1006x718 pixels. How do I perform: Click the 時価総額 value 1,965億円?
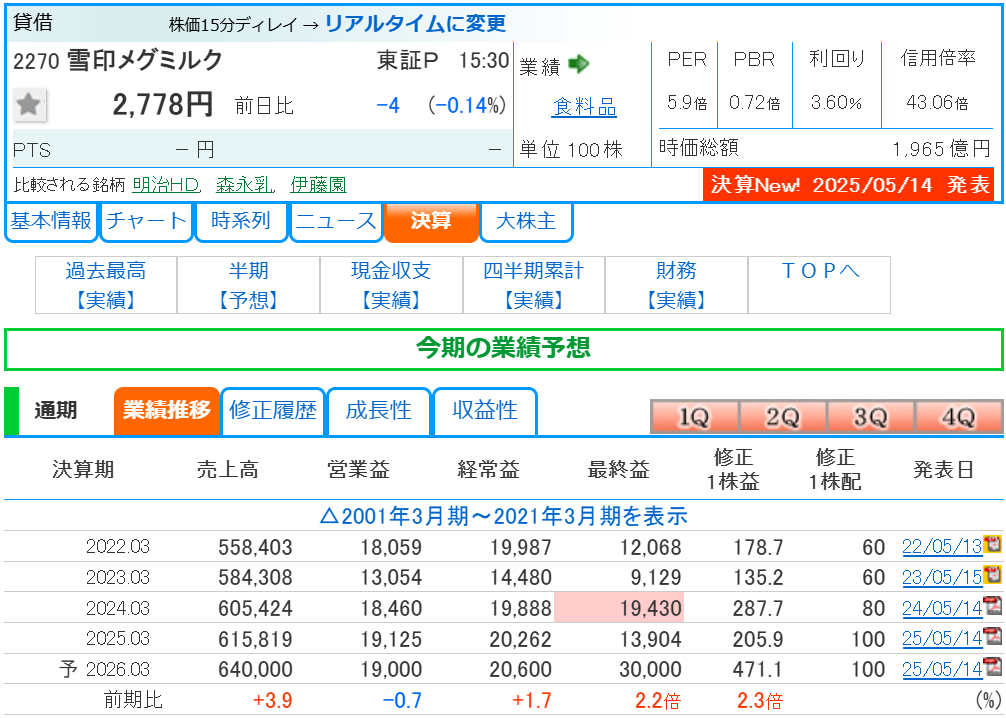[942, 149]
